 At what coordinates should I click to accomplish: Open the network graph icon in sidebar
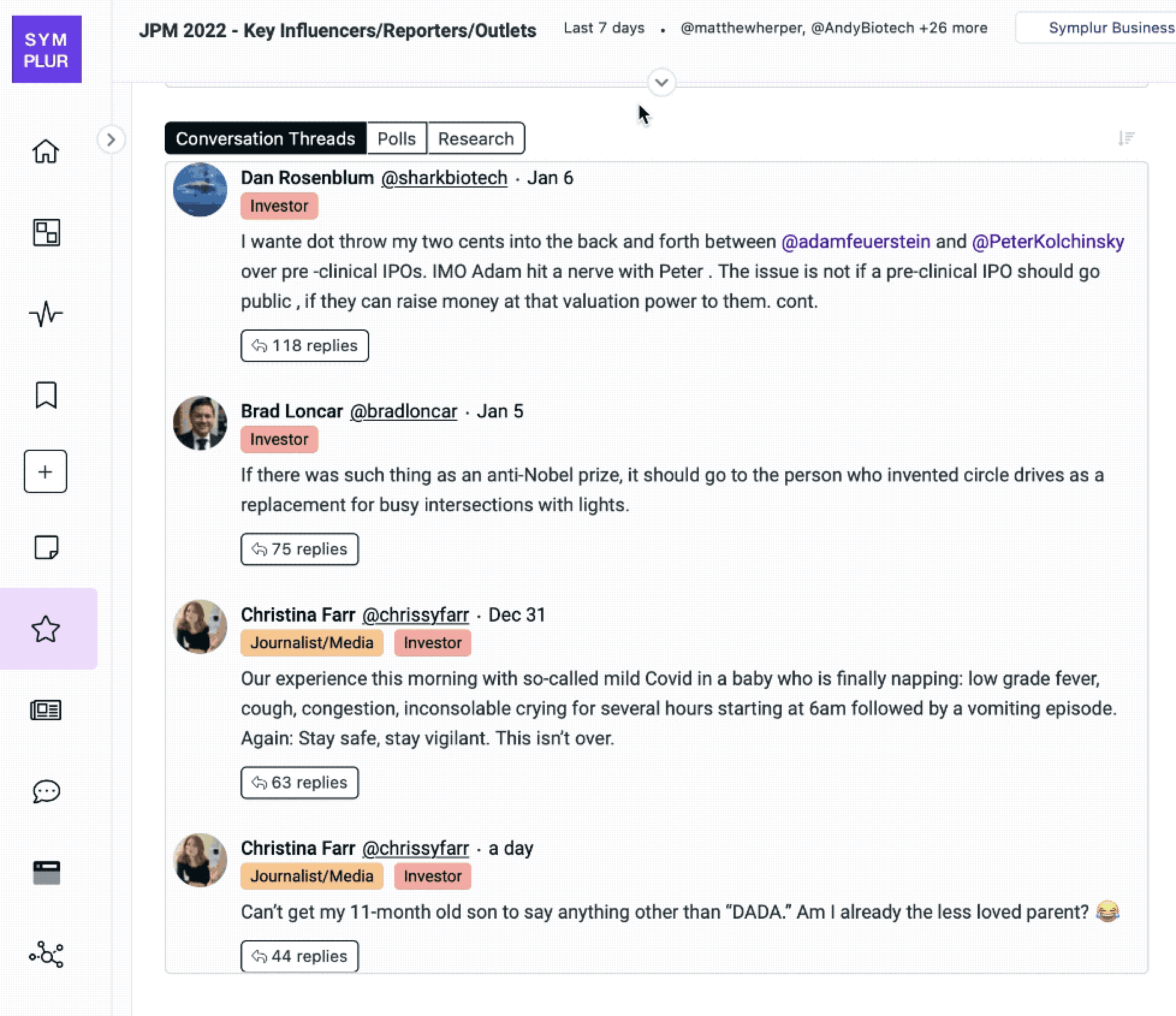(x=46, y=954)
